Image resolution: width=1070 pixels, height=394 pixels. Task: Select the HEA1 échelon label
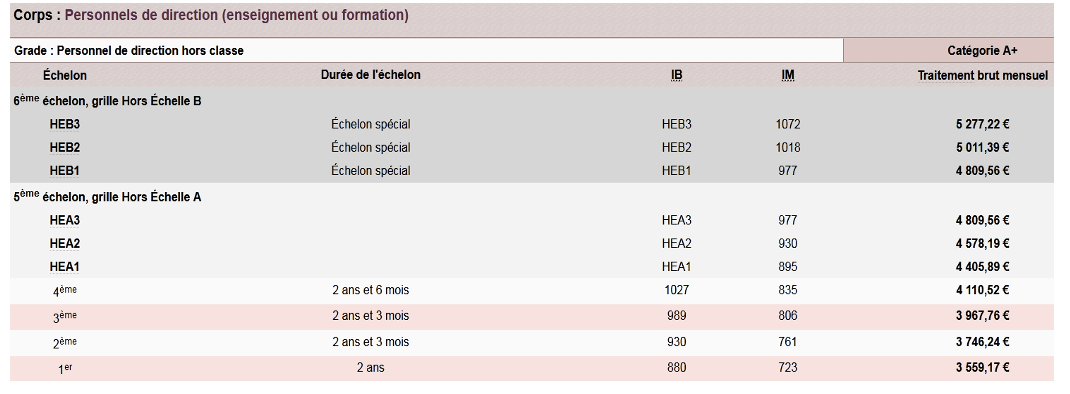pyautogui.click(x=65, y=266)
